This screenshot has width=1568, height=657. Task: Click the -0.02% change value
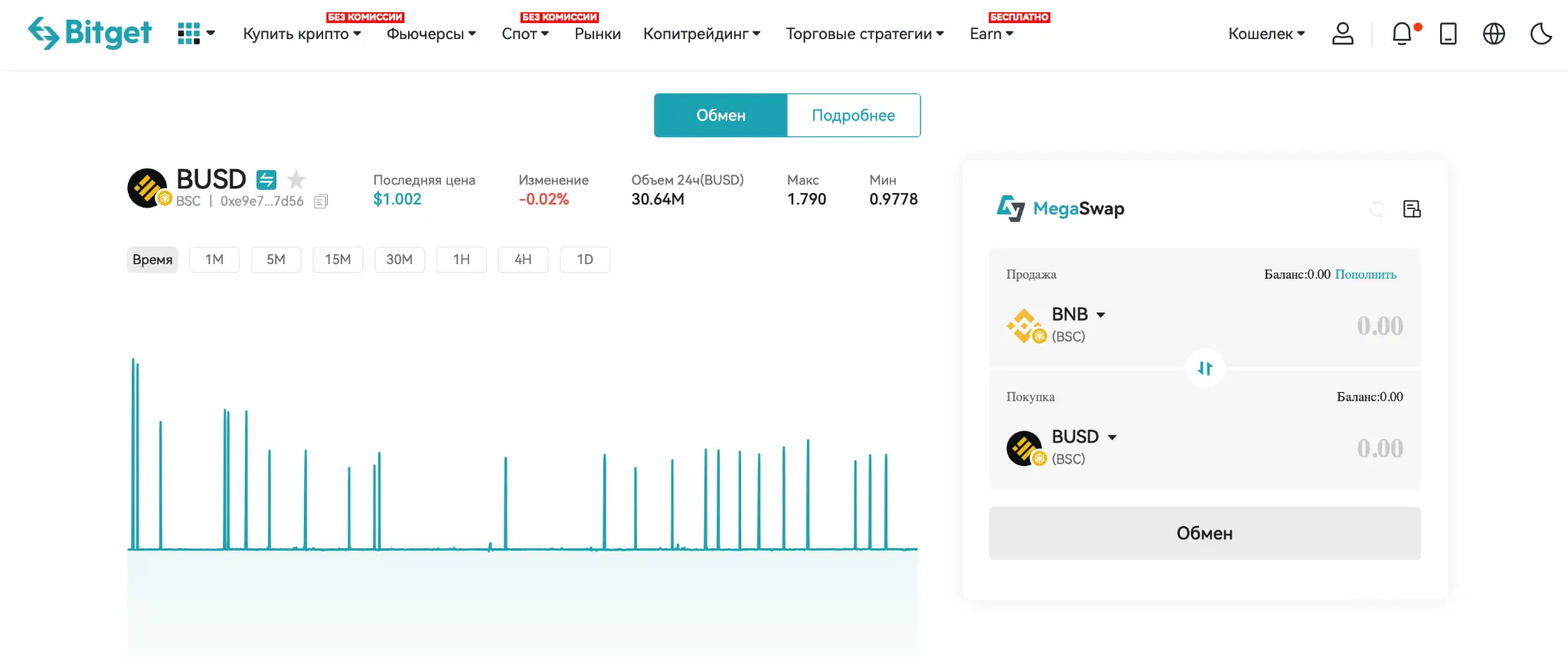544,199
